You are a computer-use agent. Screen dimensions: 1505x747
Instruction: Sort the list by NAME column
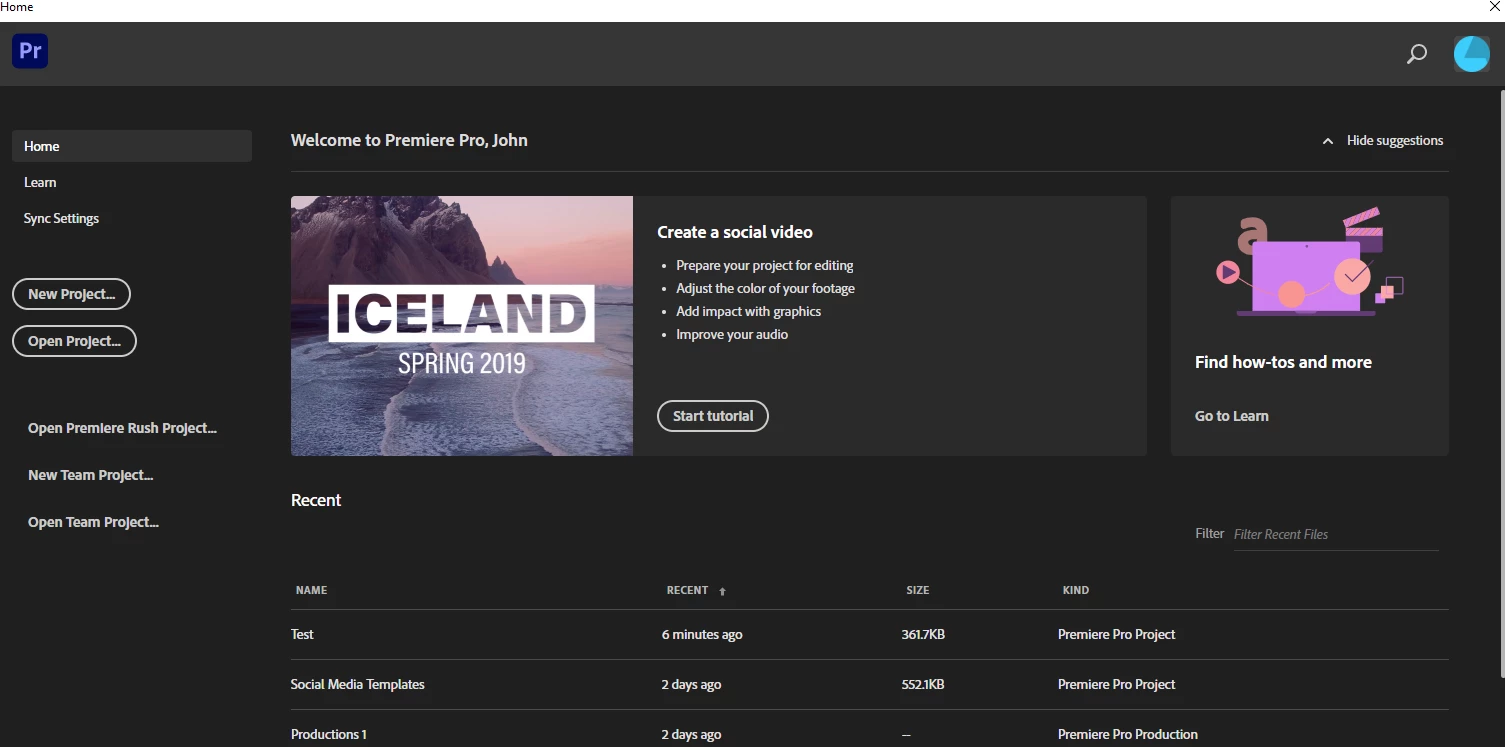[311, 590]
